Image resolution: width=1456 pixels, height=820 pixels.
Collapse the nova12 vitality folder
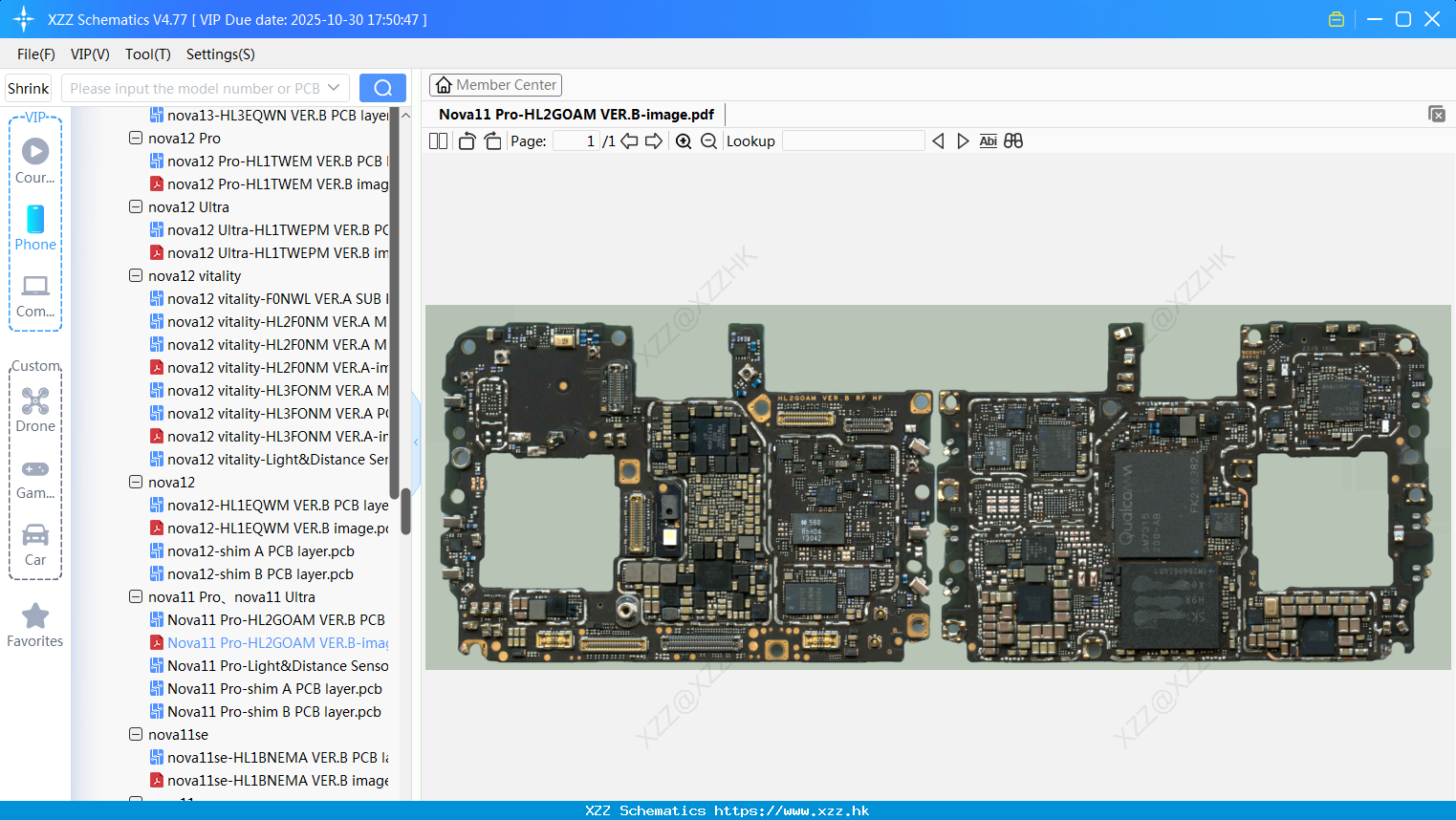click(x=136, y=275)
